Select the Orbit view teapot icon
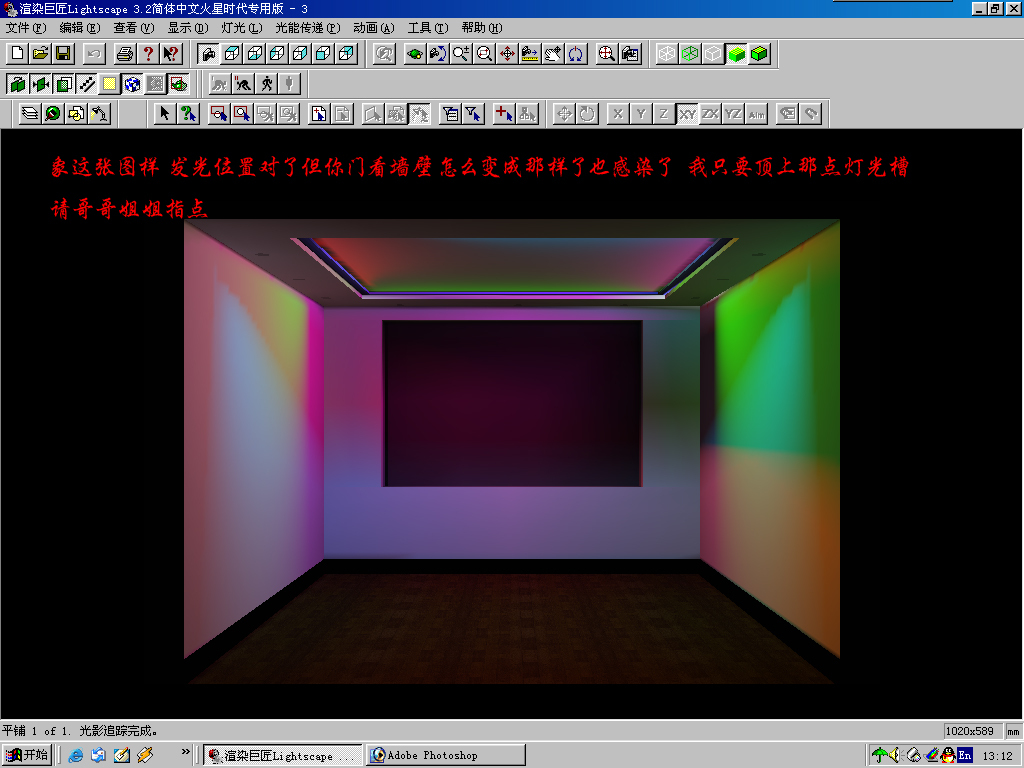1024x768 pixels. point(415,54)
